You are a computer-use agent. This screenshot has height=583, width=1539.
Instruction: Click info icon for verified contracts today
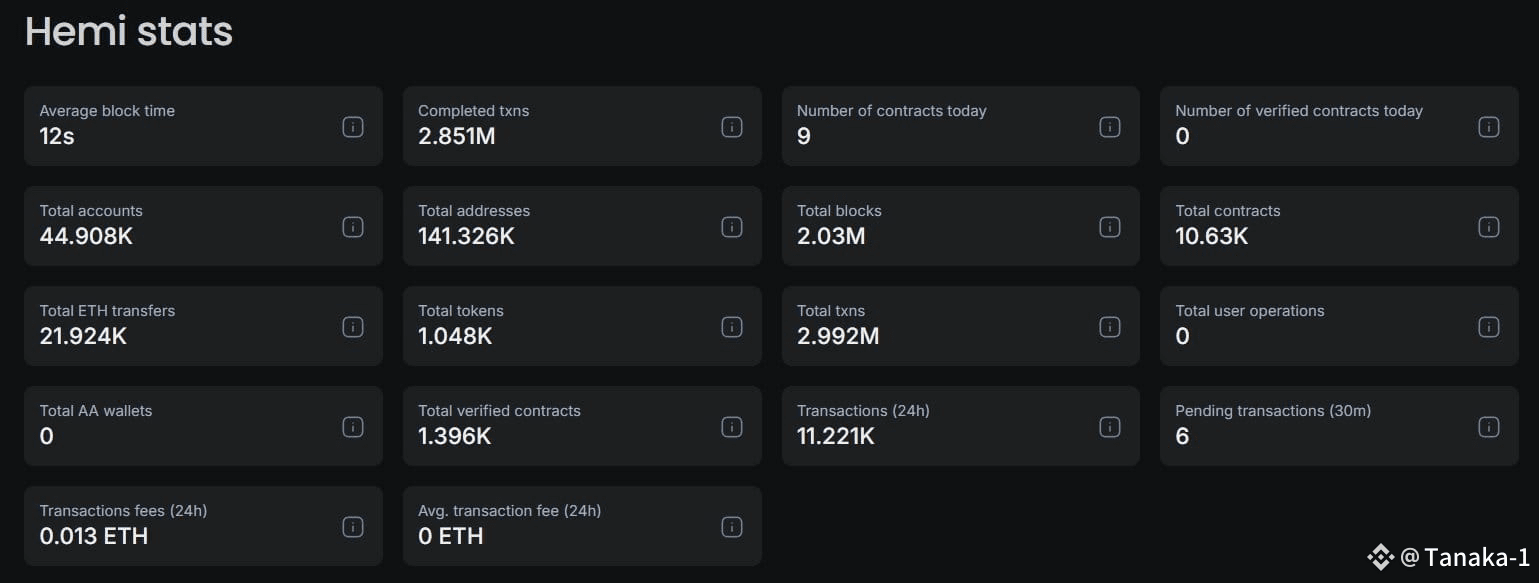[x=1489, y=127]
